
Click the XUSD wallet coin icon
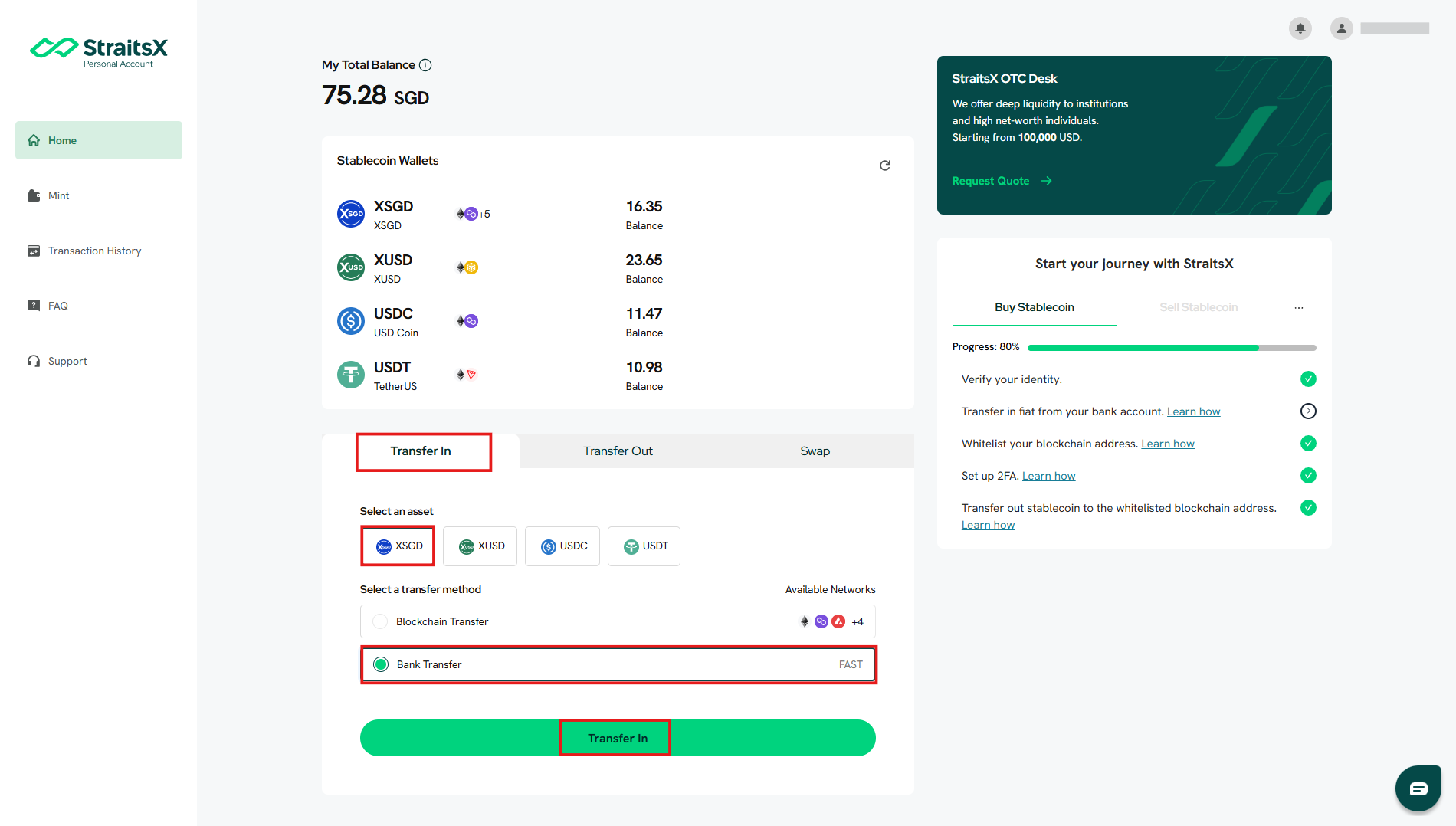coord(351,267)
